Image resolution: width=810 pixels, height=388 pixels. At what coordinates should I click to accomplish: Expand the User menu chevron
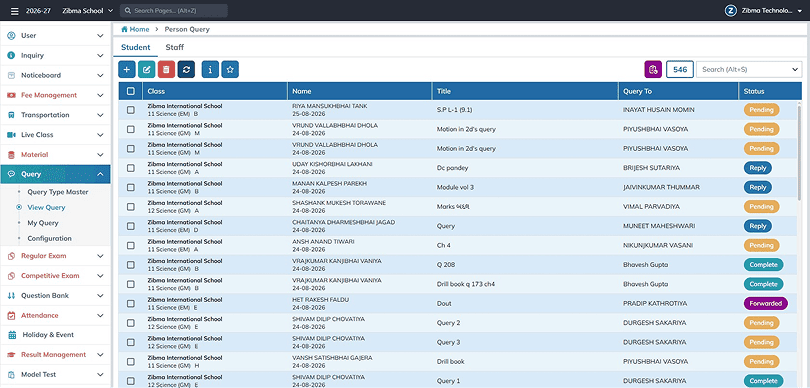pyautogui.click(x=100, y=36)
